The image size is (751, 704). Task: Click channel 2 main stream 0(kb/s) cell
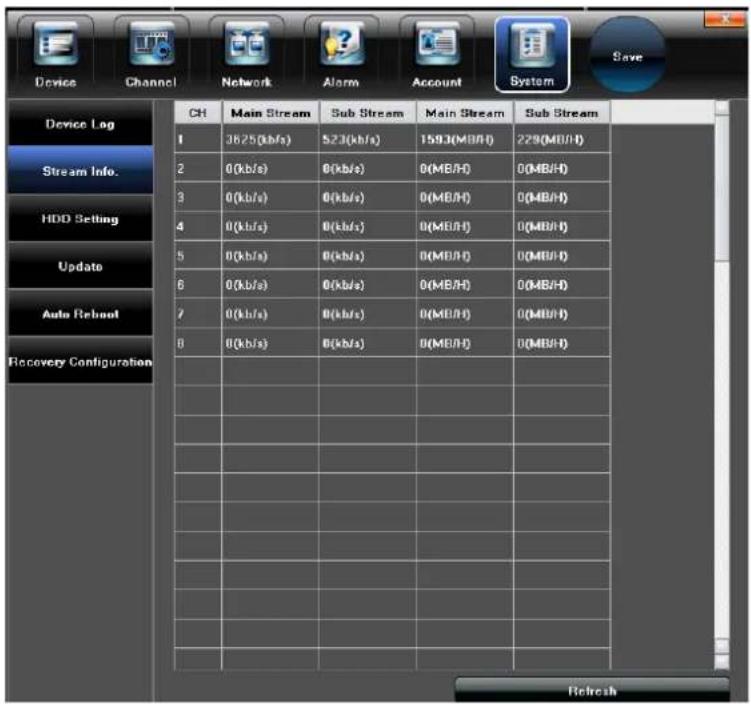click(271, 169)
